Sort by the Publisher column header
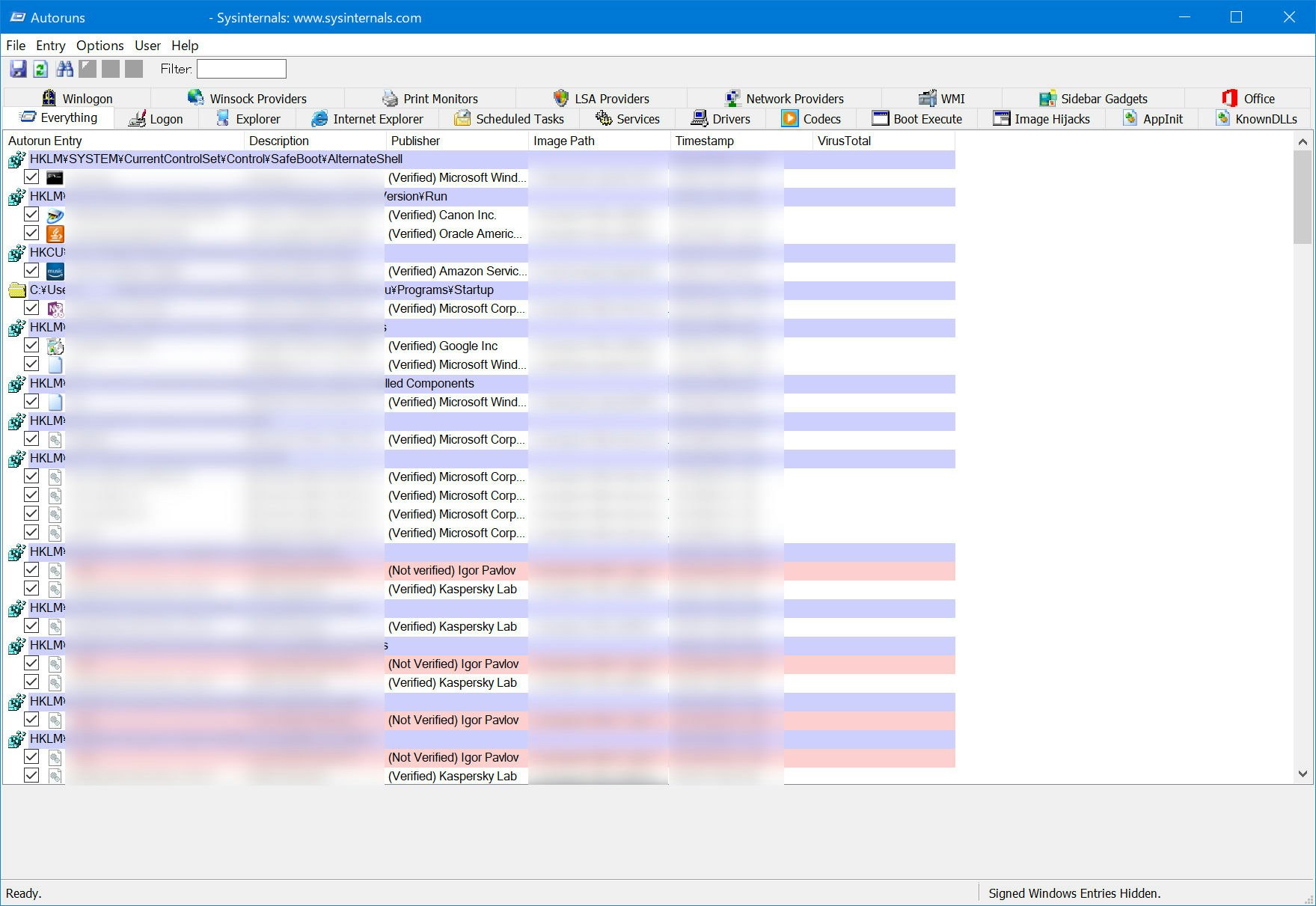 tap(458, 141)
